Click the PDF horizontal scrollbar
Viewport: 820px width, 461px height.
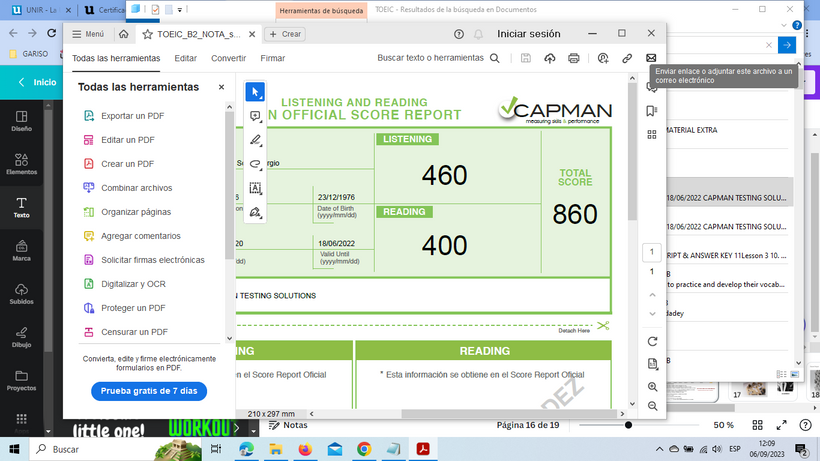pyautogui.click(x=509, y=413)
